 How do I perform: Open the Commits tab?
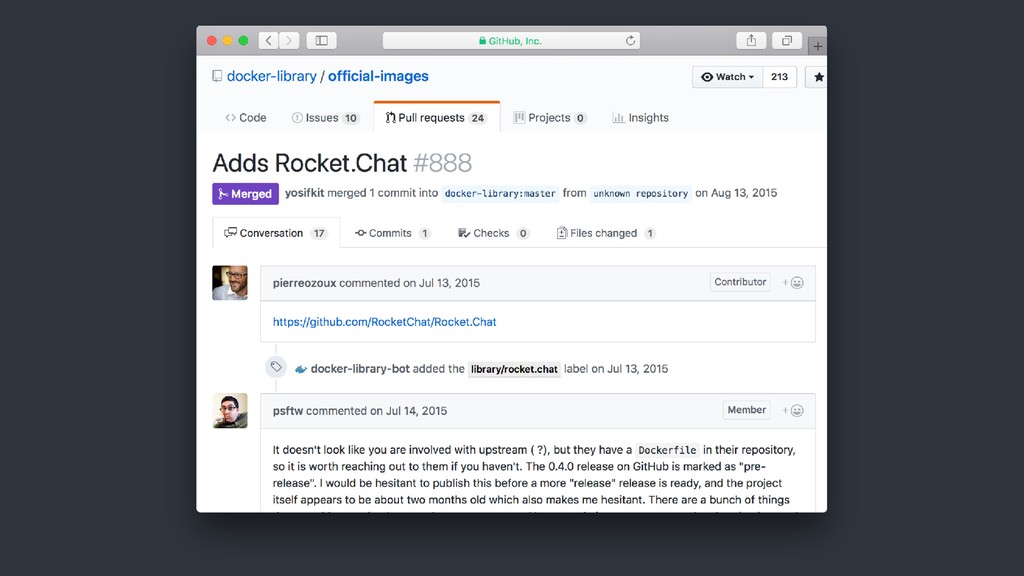click(x=392, y=233)
